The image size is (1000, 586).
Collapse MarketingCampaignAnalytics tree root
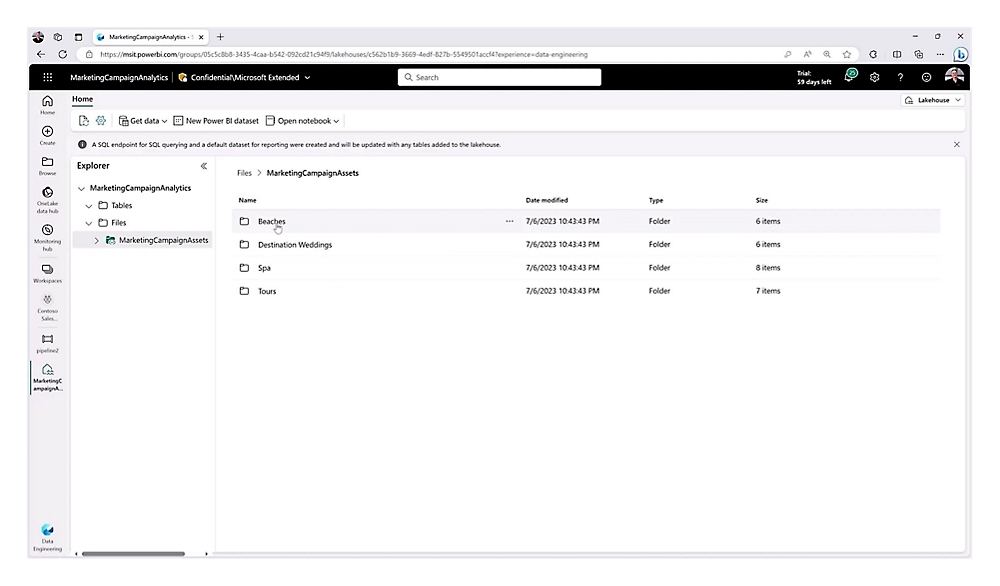[x=81, y=189]
